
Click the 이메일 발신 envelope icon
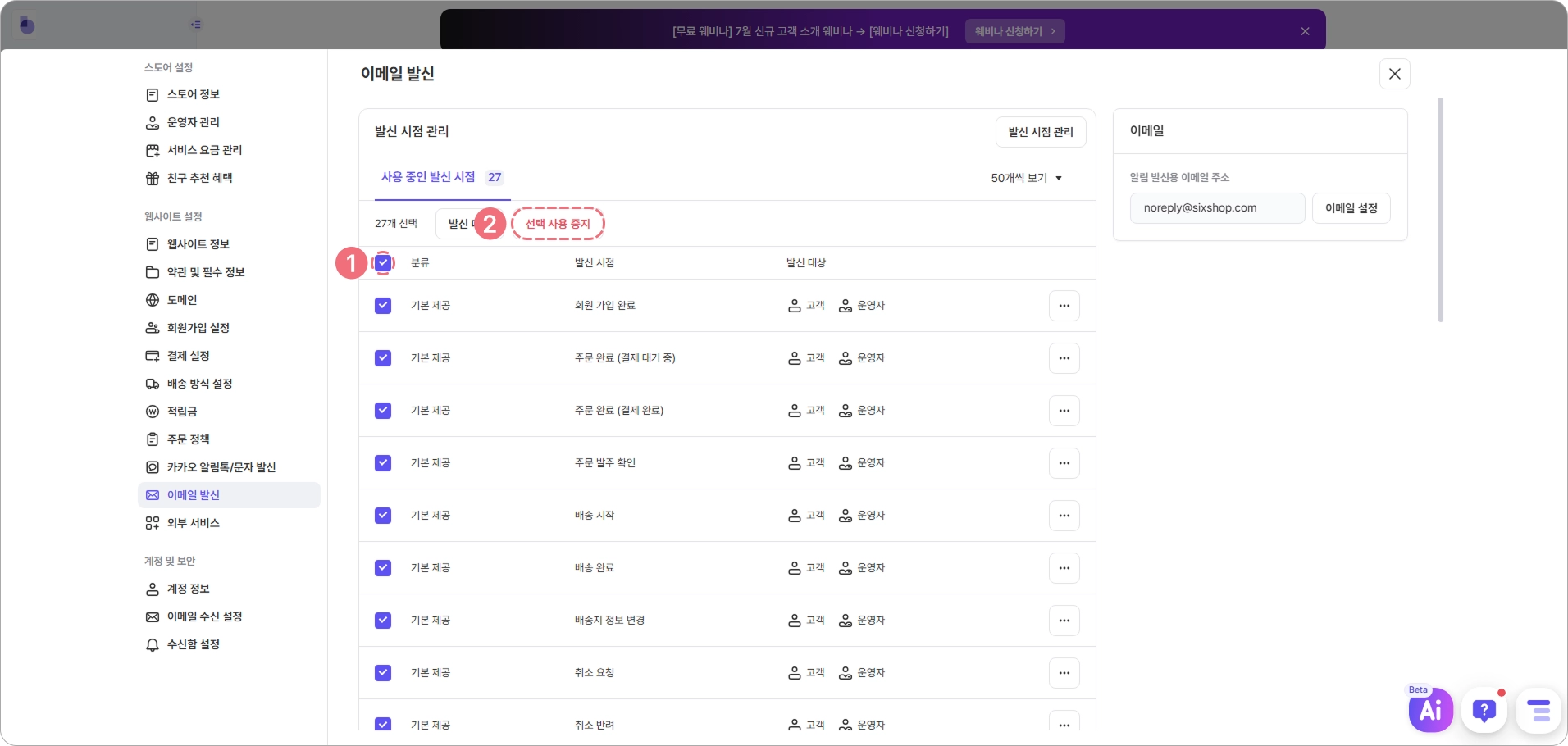[x=153, y=495]
